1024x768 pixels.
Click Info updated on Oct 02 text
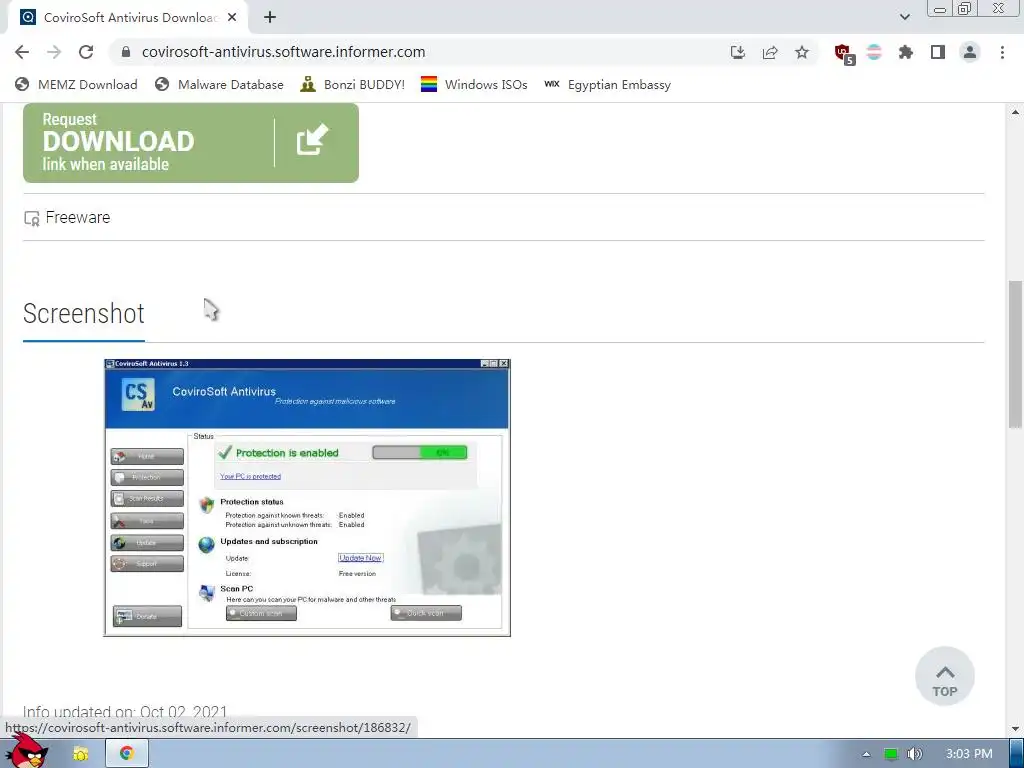point(125,711)
